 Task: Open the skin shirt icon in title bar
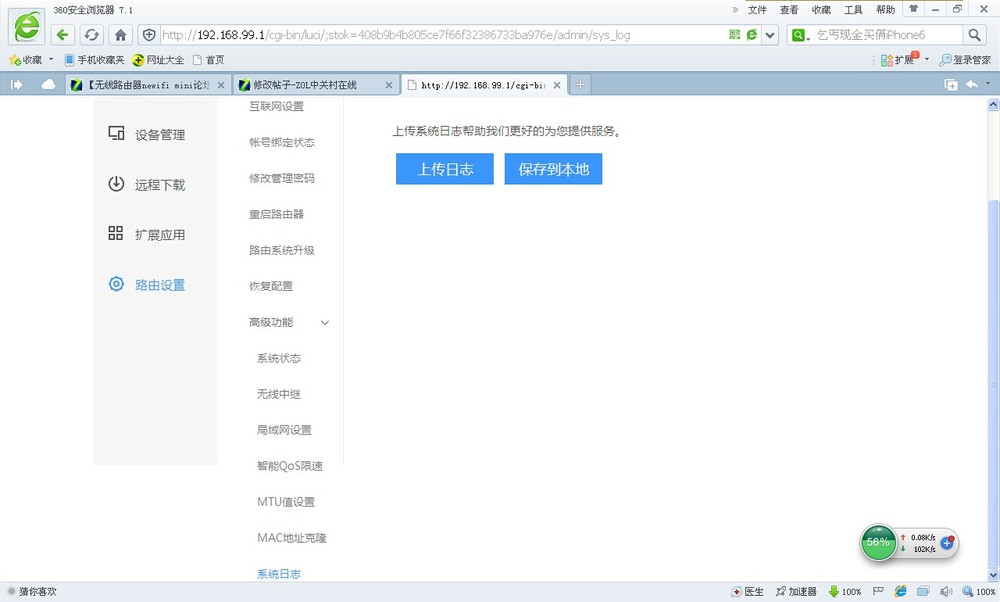[x=913, y=9]
